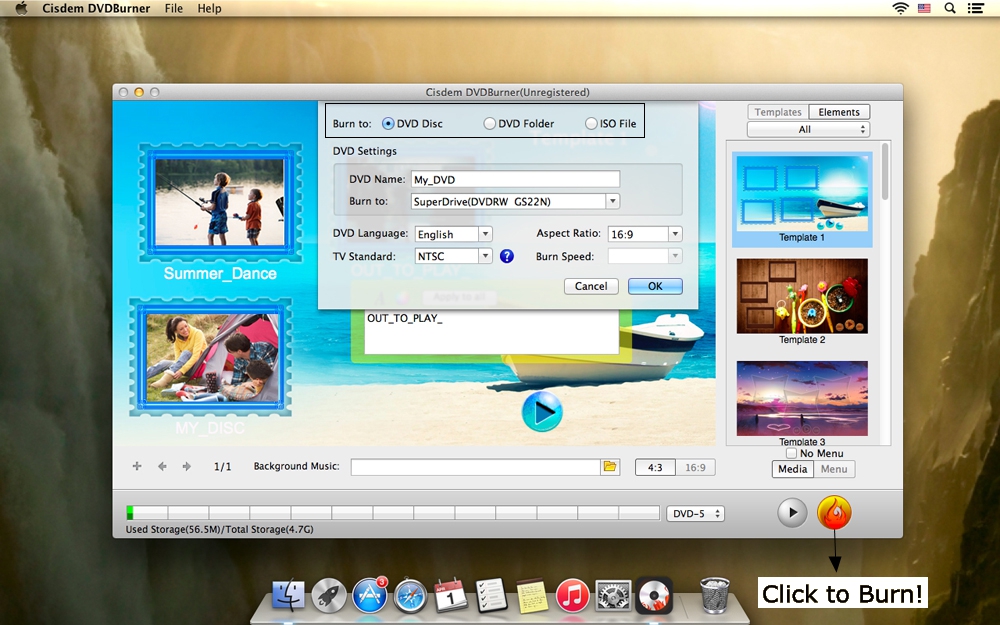Image resolution: width=1000 pixels, height=625 pixels.
Task: Switch menu aspect to 16:9 toggle
Action: click(695, 467)
